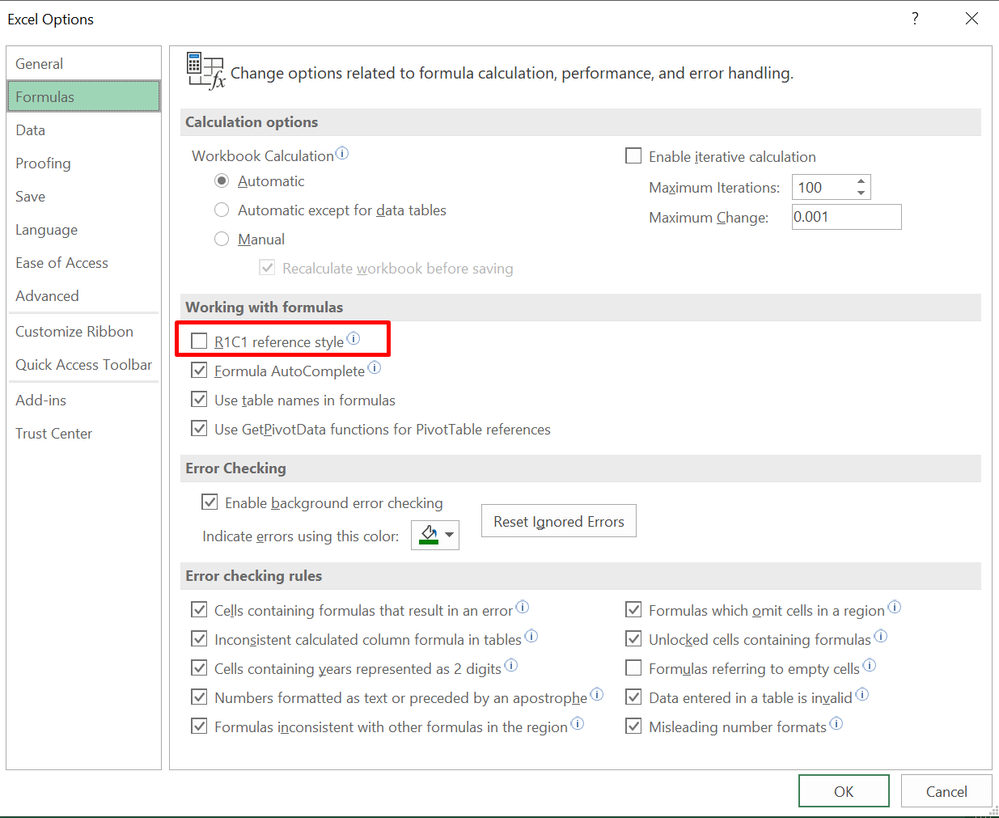Click info icon beside R1C1 reference style
The width and height of the screenshot is (999, 818).
tap(353, 338)
